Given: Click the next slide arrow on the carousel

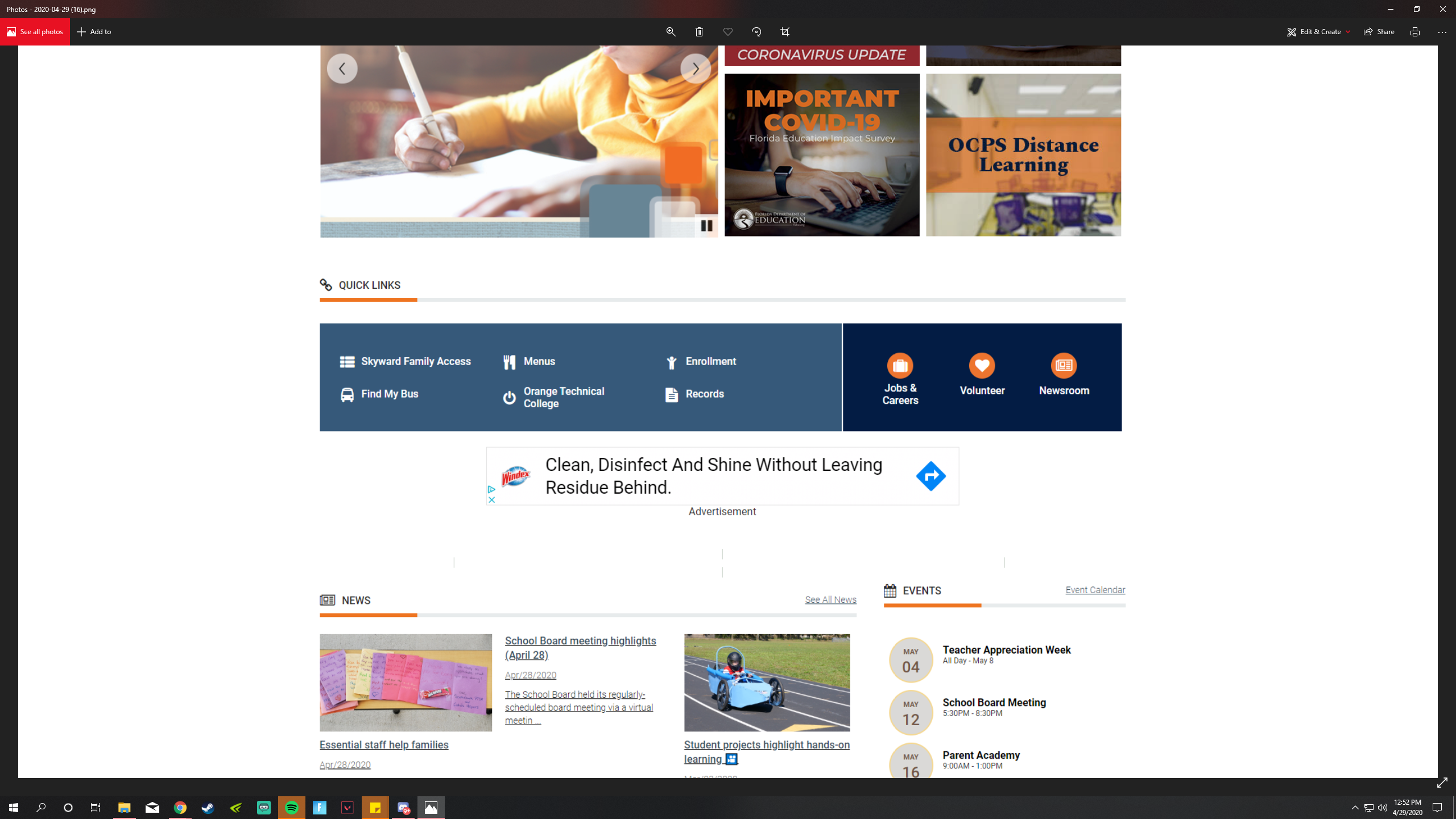Looking at the screenshot, I should tap(696, 68).
